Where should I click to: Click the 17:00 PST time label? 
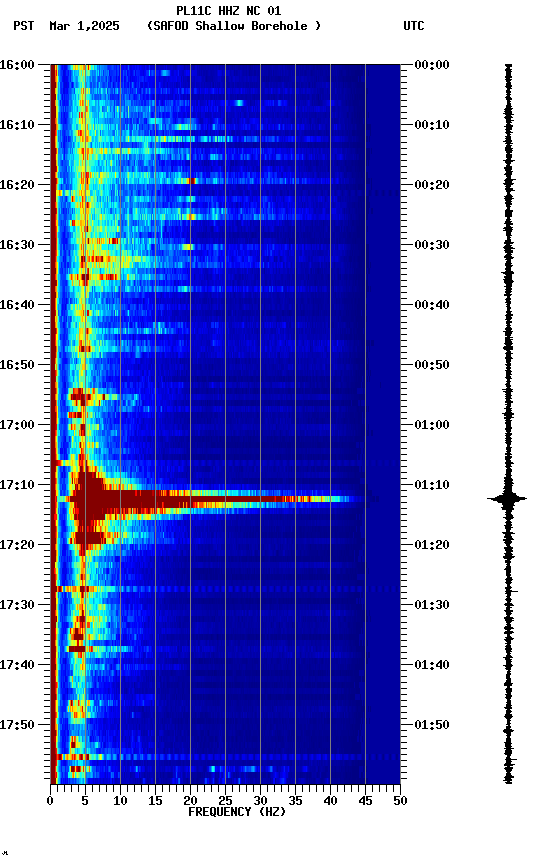17,425
